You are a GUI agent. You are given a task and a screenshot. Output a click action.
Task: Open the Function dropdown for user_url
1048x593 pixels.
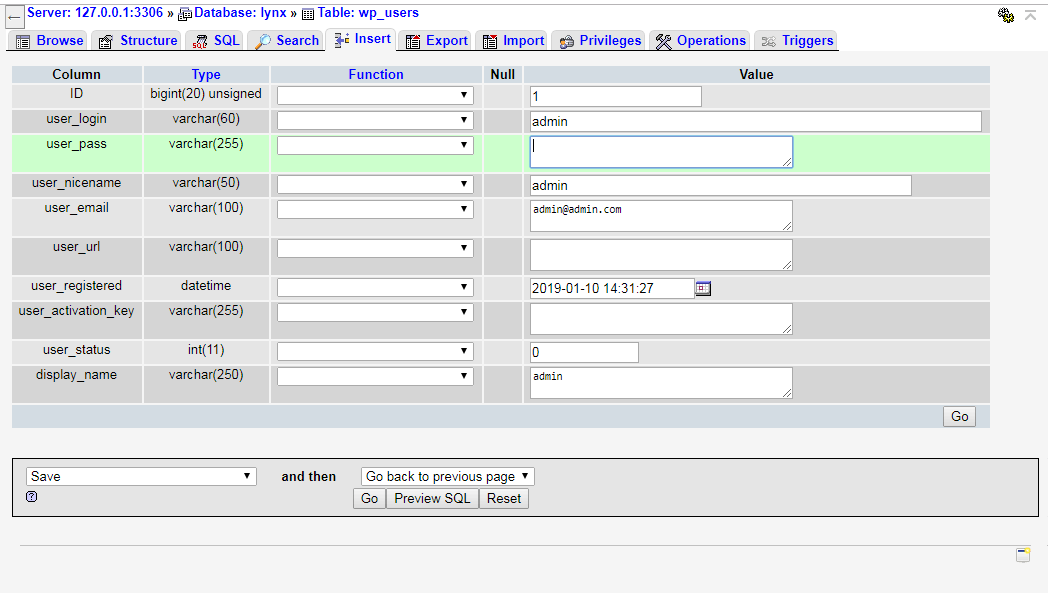375,248
